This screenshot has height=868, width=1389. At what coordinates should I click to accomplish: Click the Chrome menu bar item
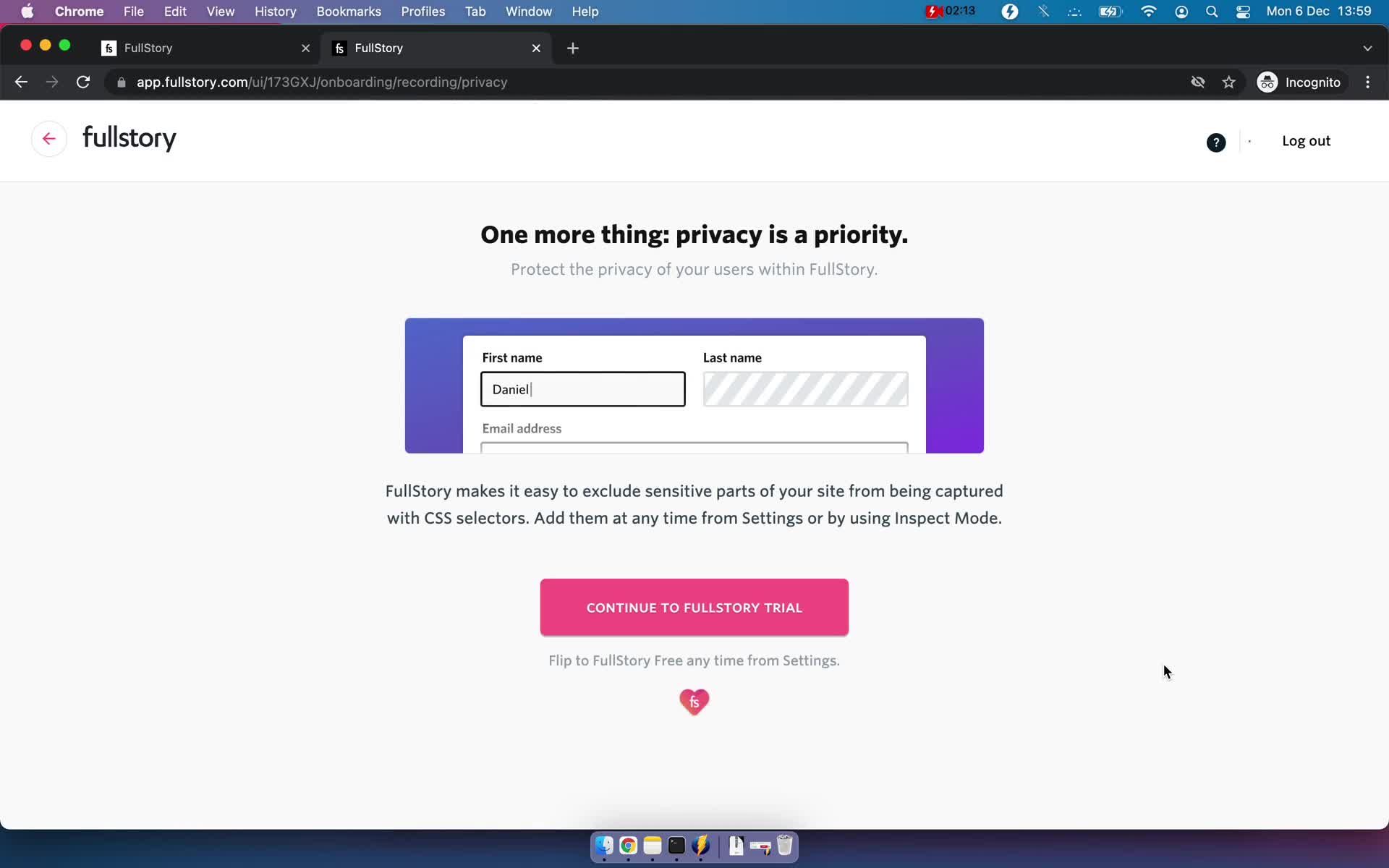click(79, 11)
